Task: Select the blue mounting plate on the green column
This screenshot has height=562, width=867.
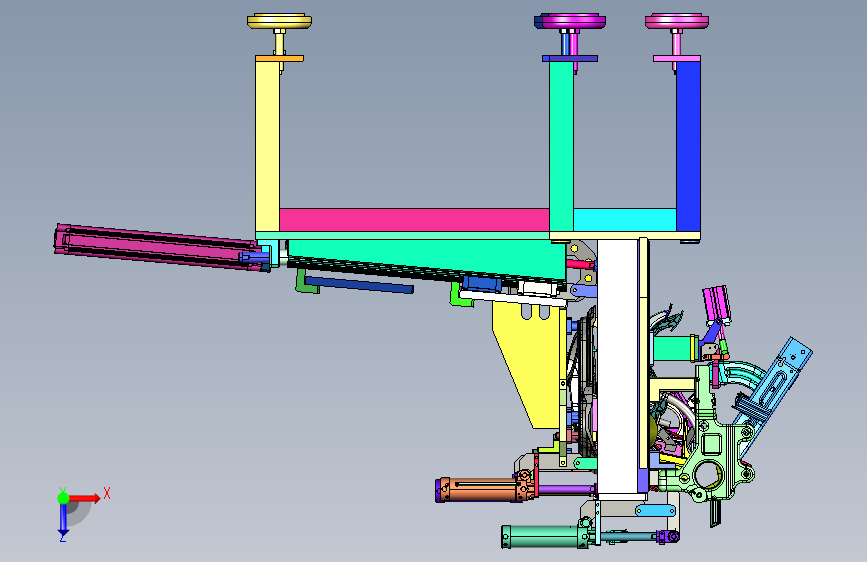Action: 570,58
